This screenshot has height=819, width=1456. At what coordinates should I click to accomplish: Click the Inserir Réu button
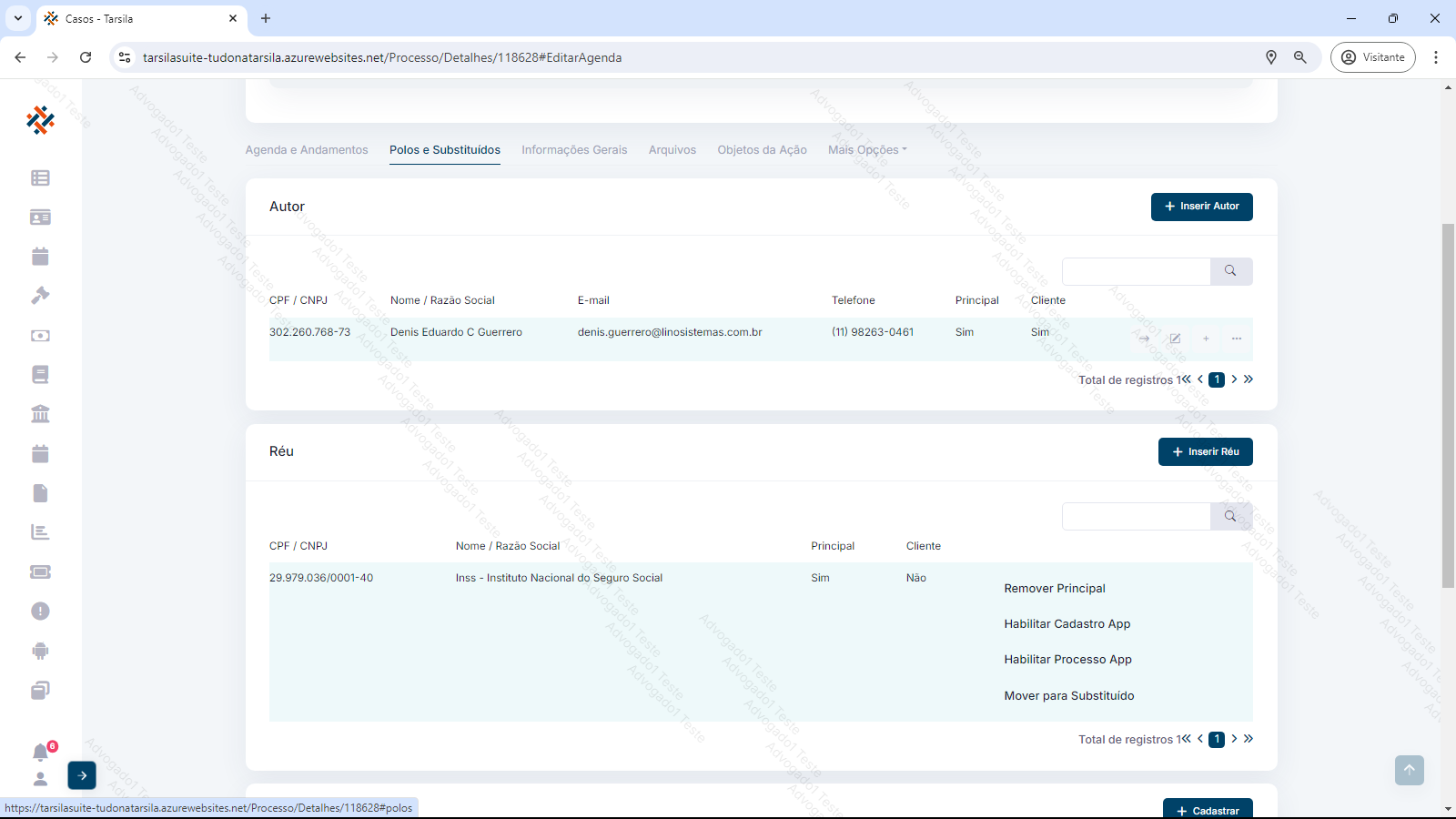(x=1205, y=452)
